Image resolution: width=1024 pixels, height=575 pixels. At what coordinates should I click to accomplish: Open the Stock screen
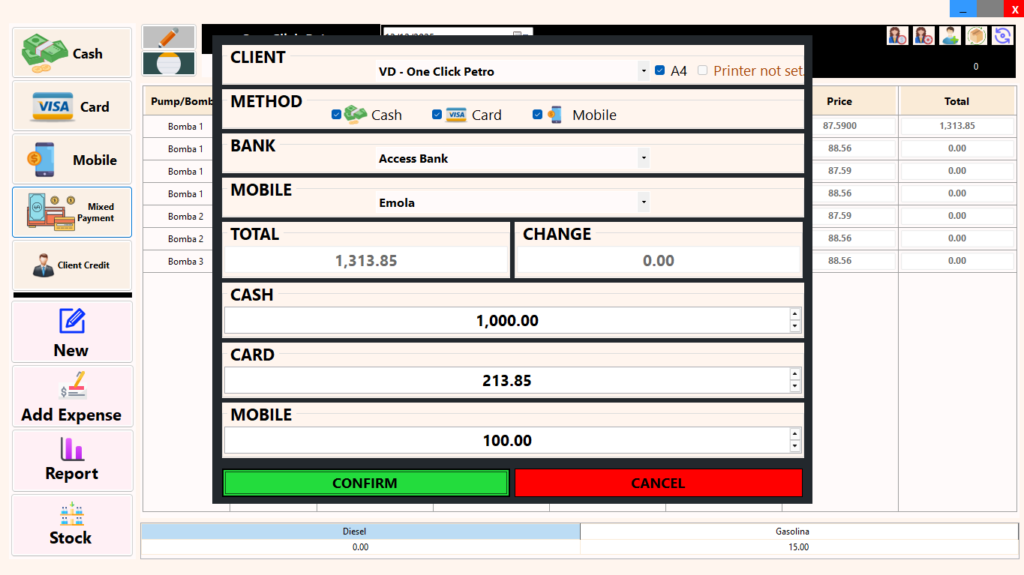[x=72, y=525]
